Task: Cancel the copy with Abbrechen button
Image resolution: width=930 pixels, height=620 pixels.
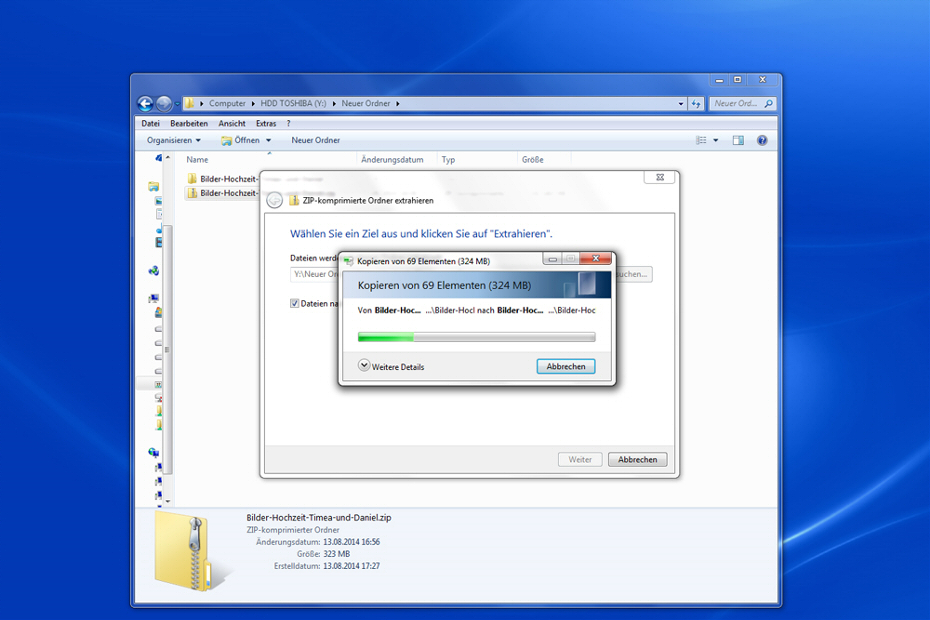Action: click(x=565, y=366)
